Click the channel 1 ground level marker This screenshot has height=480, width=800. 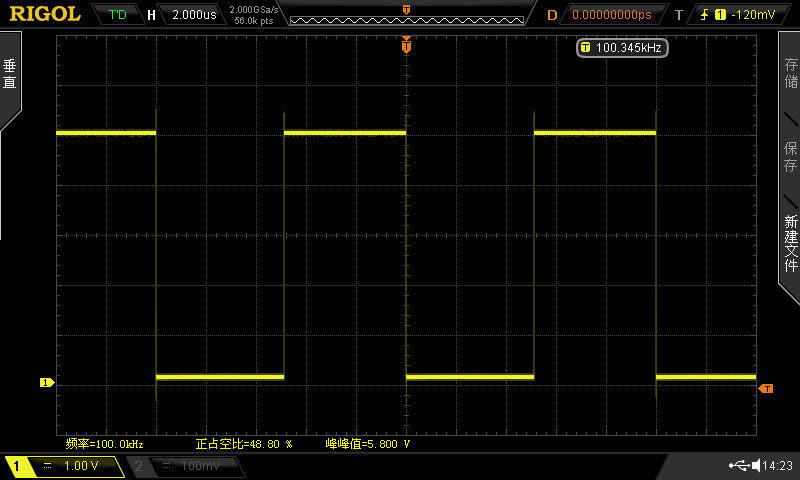(x=46, y=382)
